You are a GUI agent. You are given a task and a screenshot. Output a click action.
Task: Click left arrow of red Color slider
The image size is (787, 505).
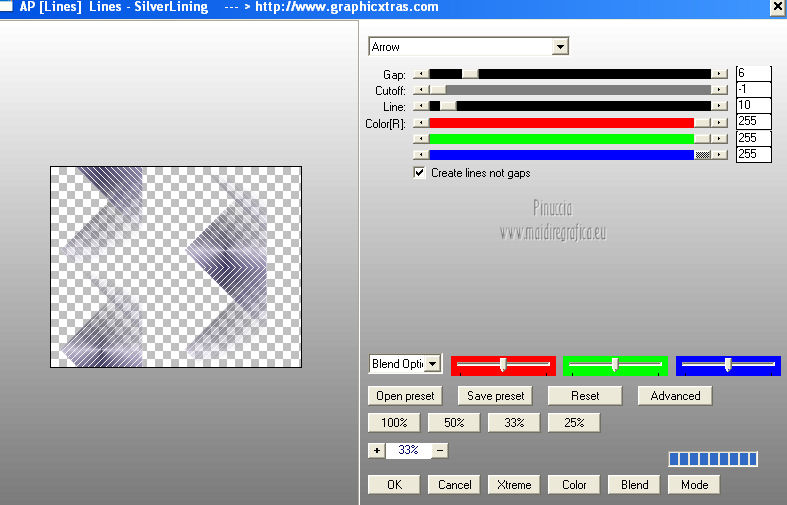(x=421, y=123)
